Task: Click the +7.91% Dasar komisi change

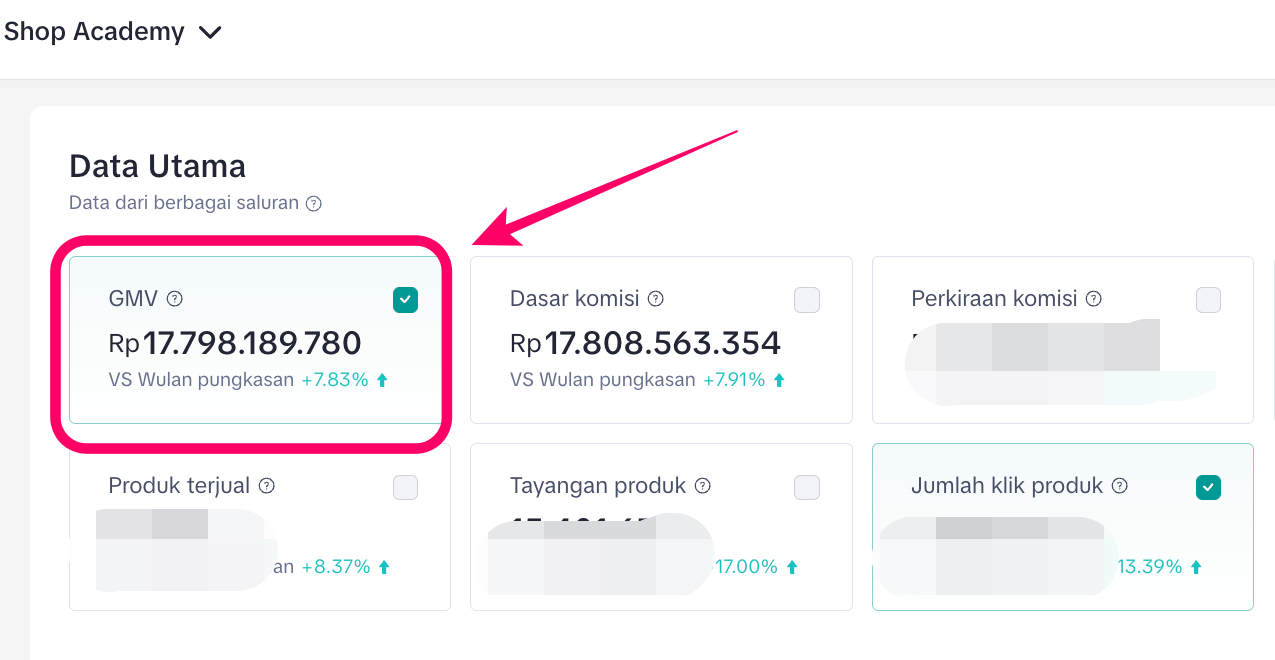Action: (x=735, y=380)
